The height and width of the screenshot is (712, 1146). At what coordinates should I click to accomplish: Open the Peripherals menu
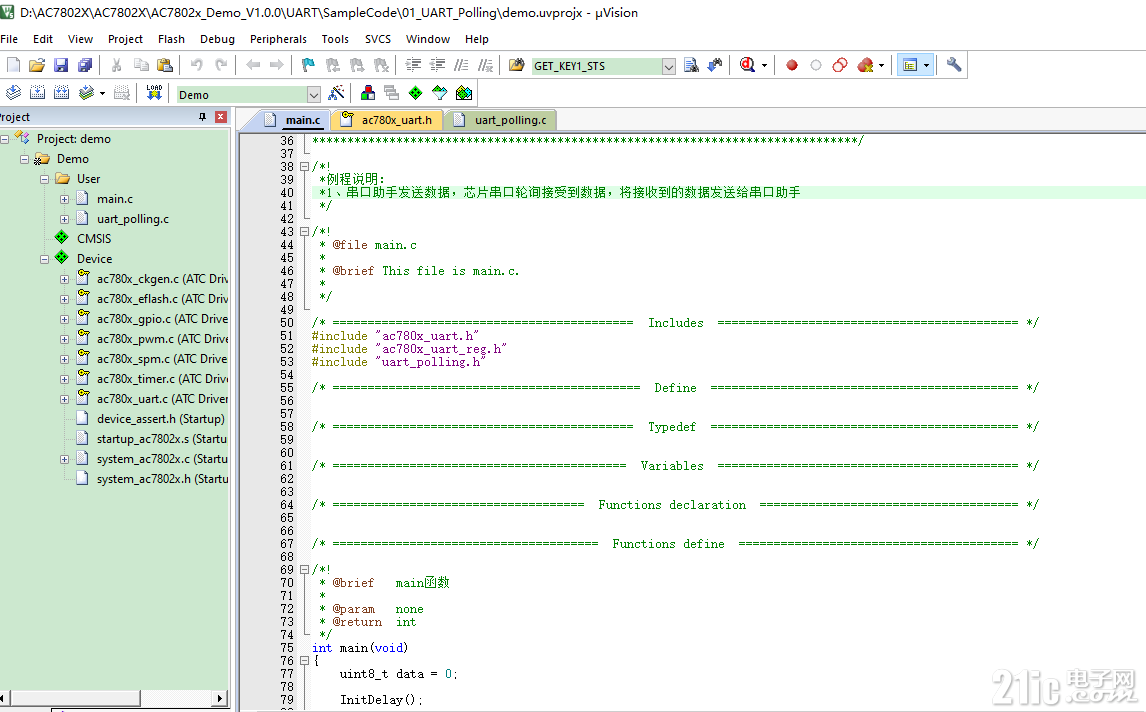(x=278, y=39)
